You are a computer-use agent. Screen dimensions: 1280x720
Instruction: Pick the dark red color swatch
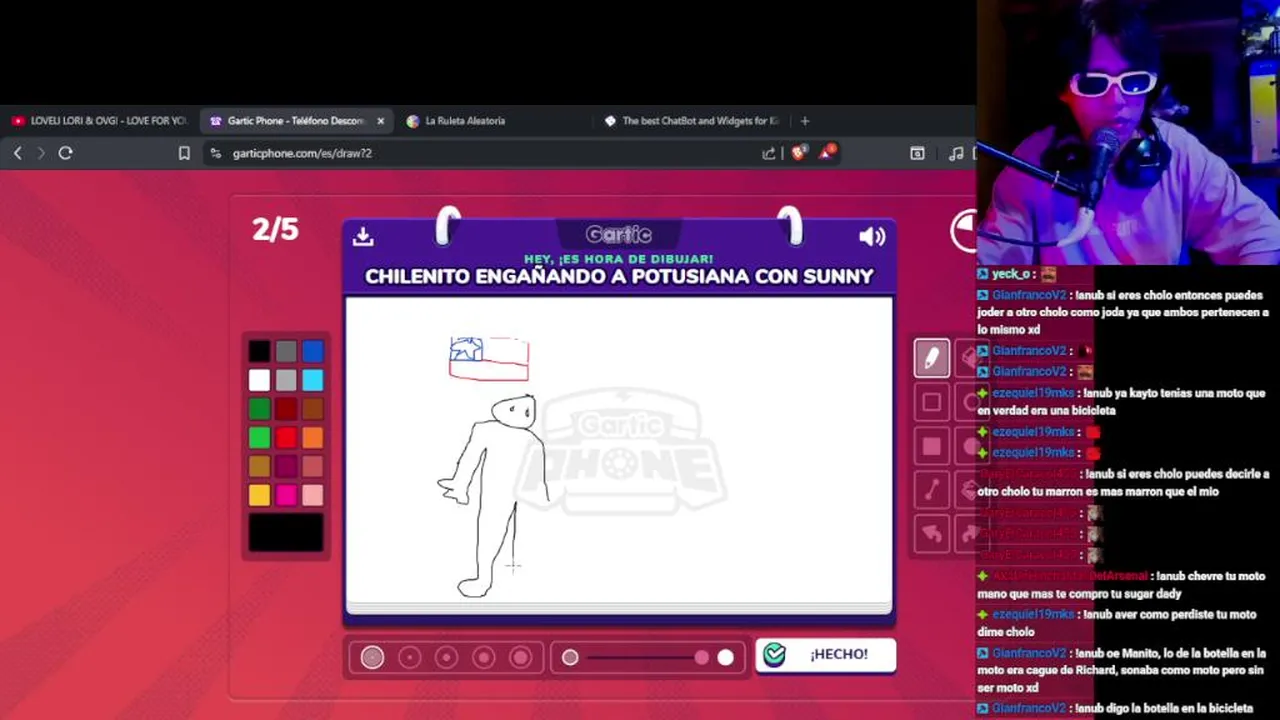pyautogui.click(x=286, y=409)
